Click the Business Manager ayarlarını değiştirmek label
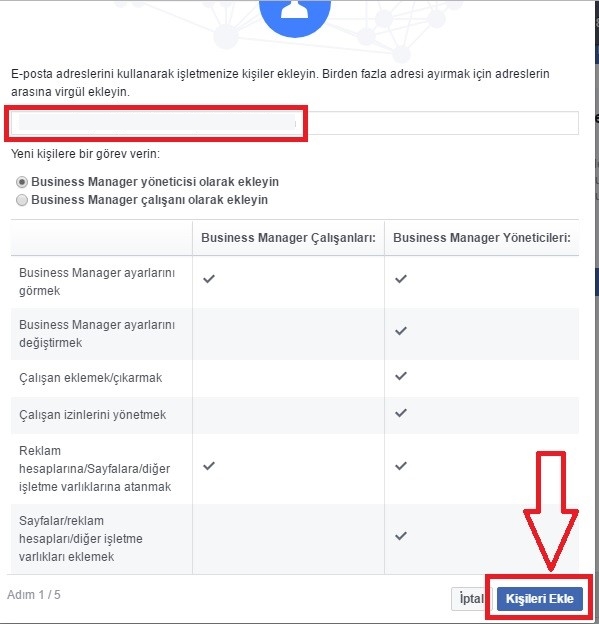The width and height of the screenshot is (599, 624). [97, 333]
